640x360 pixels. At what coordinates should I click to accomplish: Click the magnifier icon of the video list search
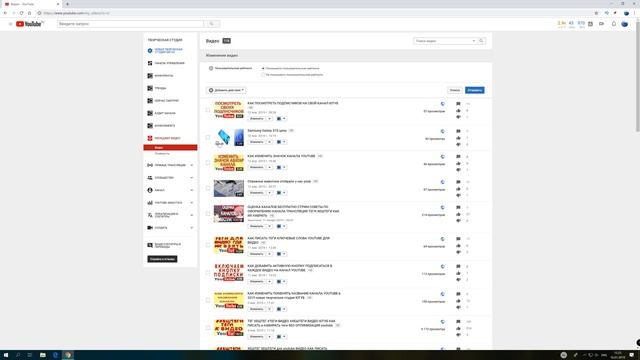(481, 41)
